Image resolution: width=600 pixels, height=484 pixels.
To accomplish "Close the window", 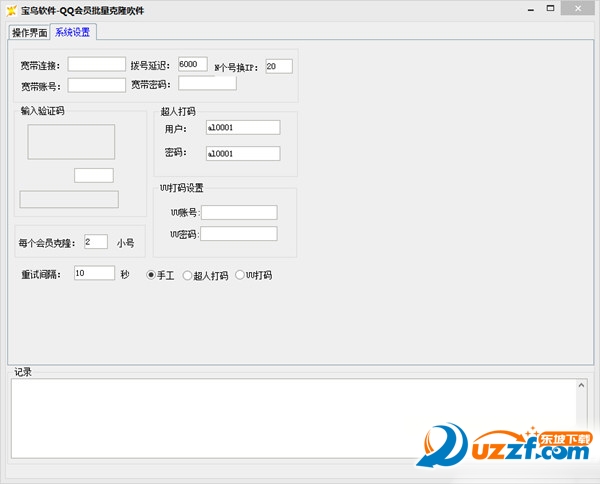I will (x=578, y=8).
